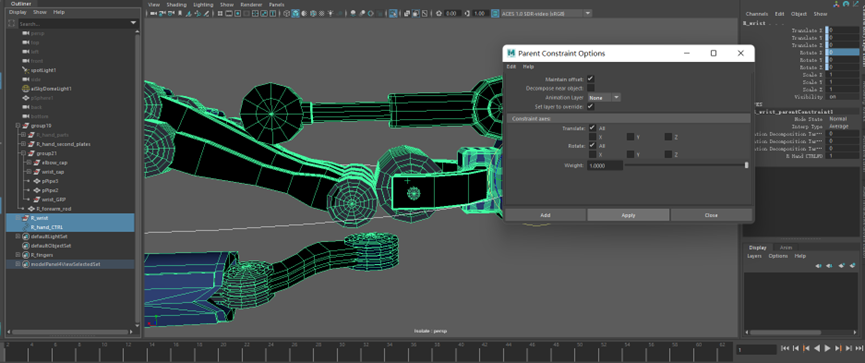This screenshot has height=363, width=865.
Task: Click the aiSkyDomeLight1 icon in Outliner
Action: tap(25, 88)
